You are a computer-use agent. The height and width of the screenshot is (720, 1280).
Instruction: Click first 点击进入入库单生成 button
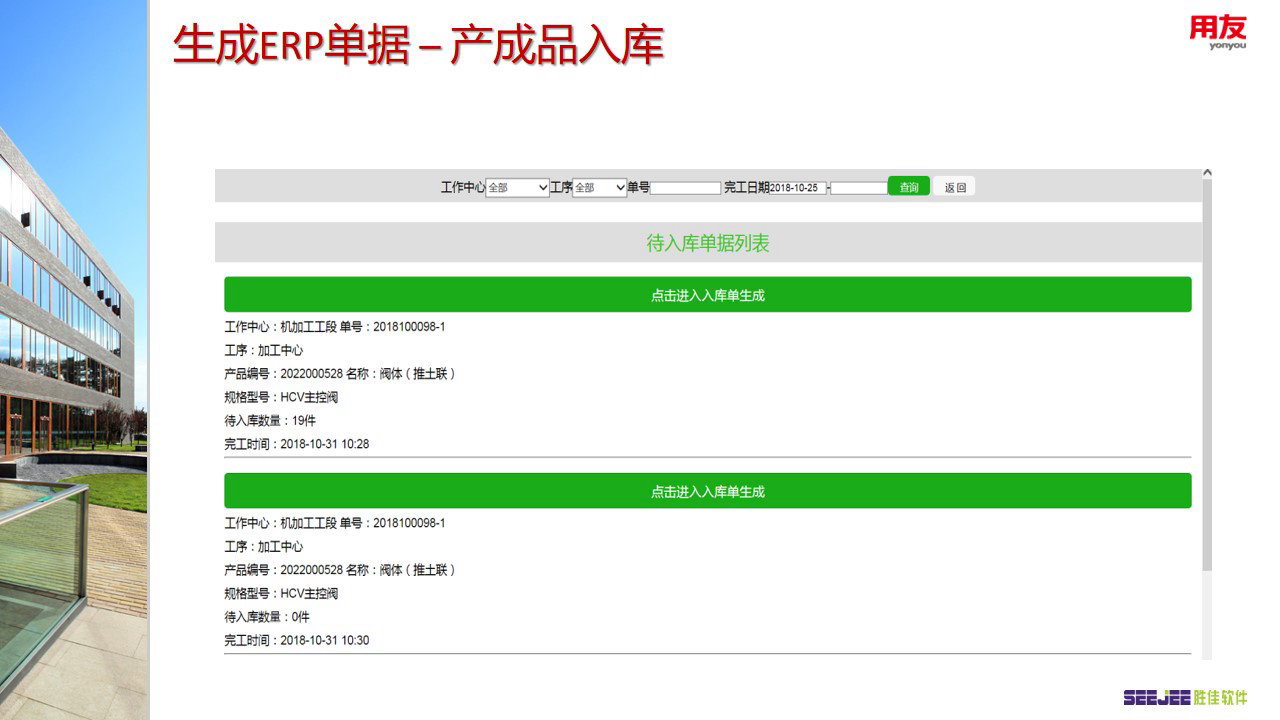pos(707,295)
